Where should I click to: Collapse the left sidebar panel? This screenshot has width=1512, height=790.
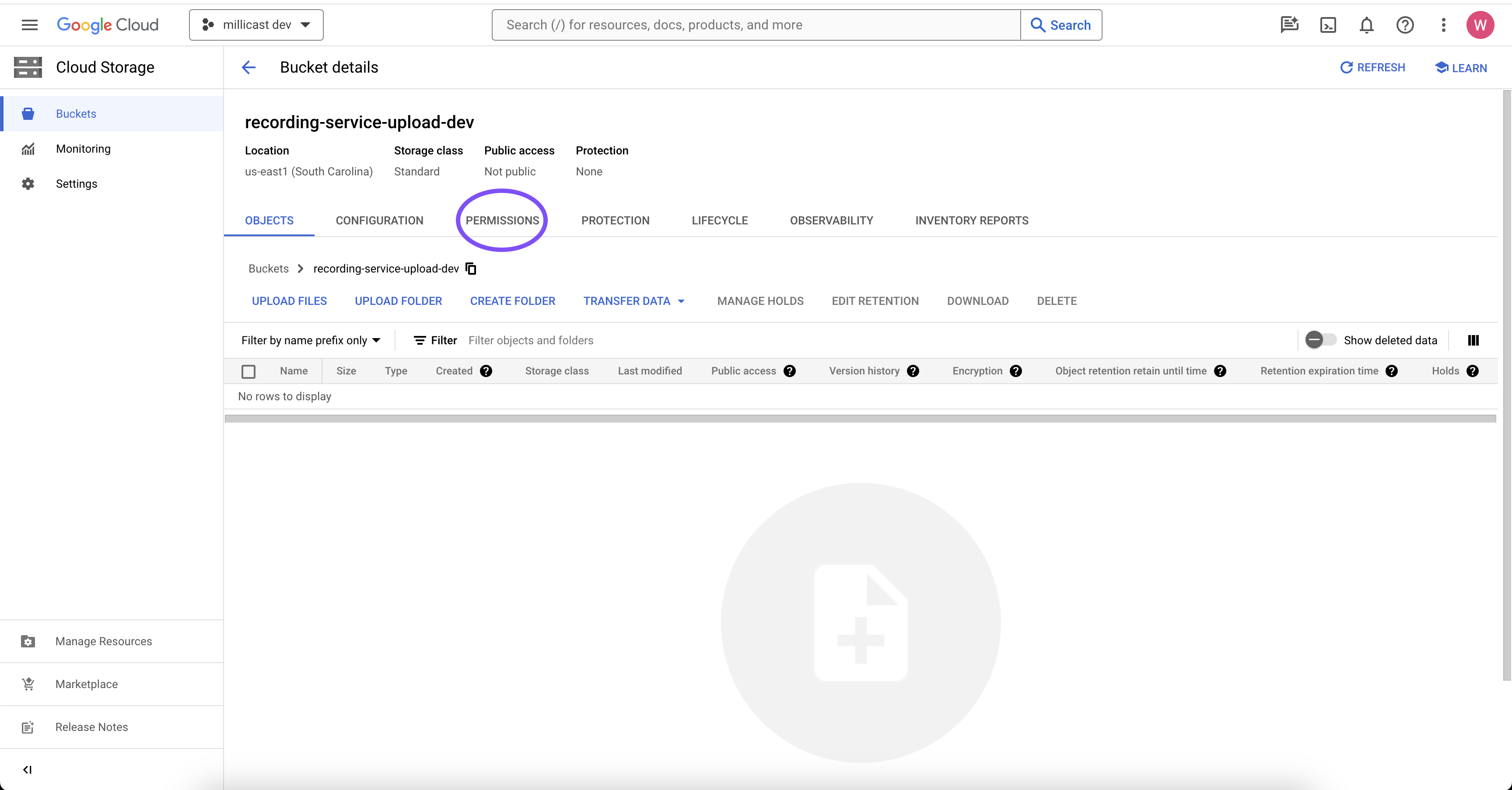tap(27, 769)
